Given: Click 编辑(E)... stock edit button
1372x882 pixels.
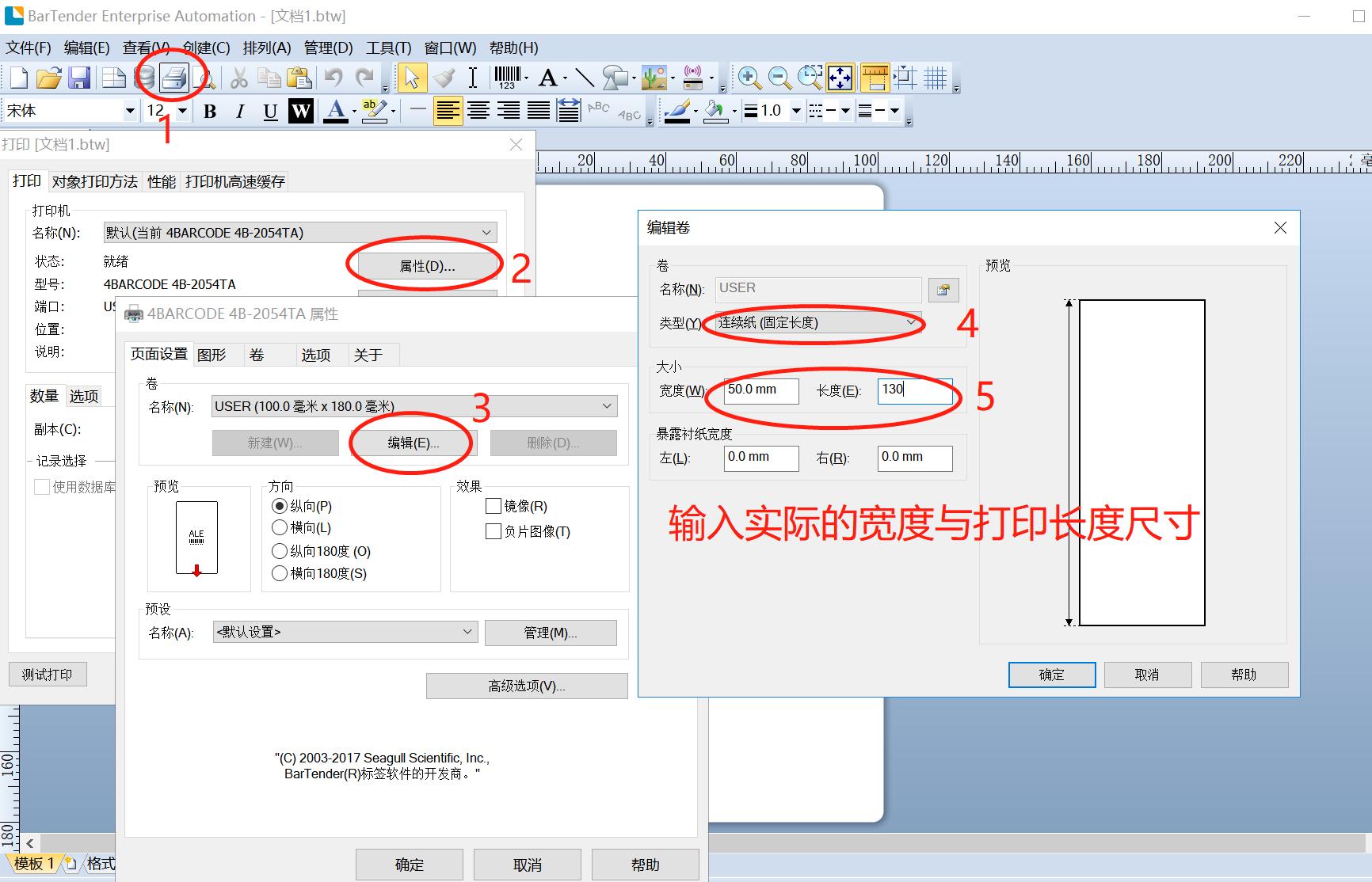Looking at the screenshot, I should click(413, 443).
